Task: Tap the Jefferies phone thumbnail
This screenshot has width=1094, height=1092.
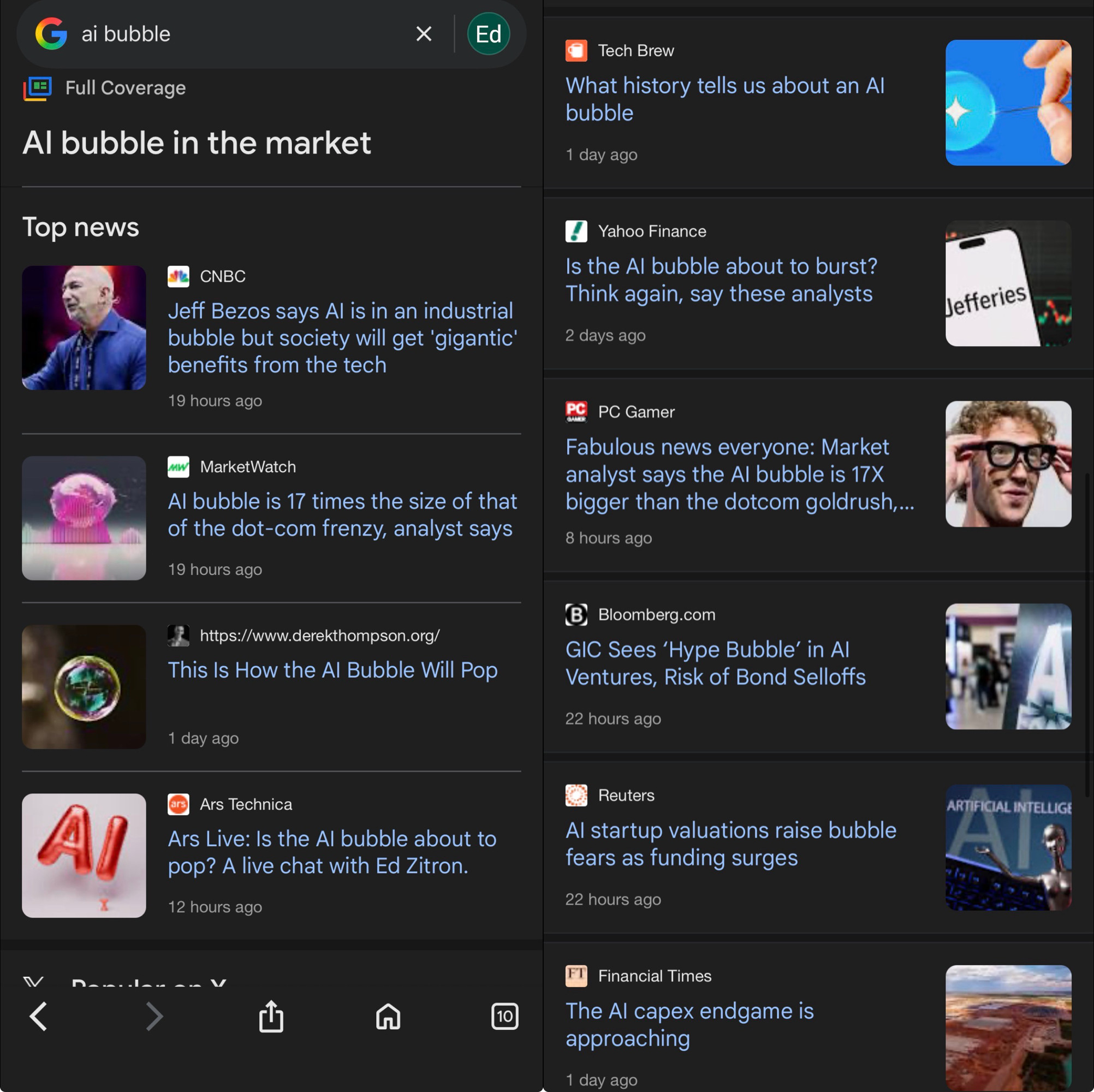Action: pyautogui.click(x=1008, y=283)
